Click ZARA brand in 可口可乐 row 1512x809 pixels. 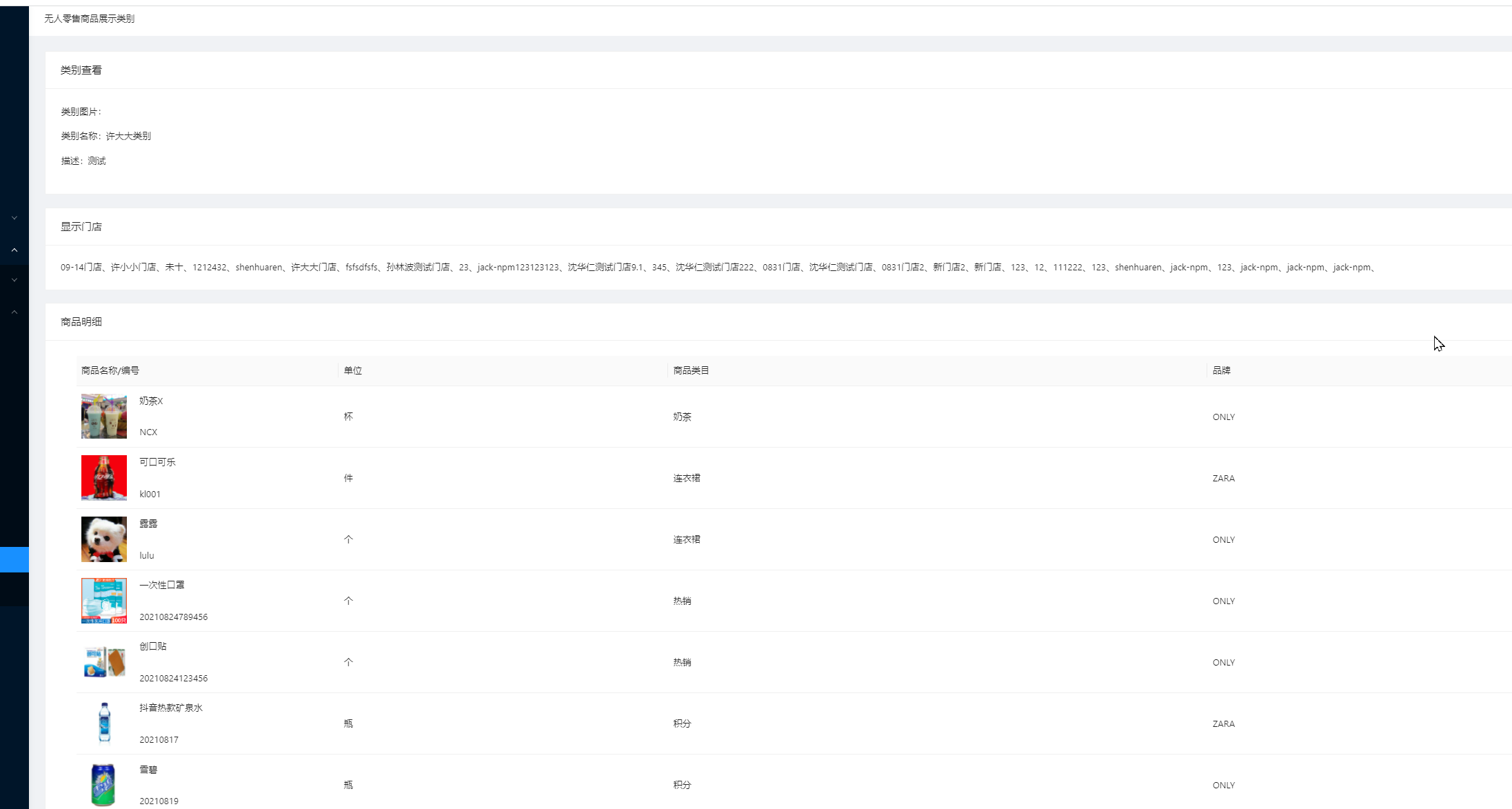click(x=1224, y=478)
